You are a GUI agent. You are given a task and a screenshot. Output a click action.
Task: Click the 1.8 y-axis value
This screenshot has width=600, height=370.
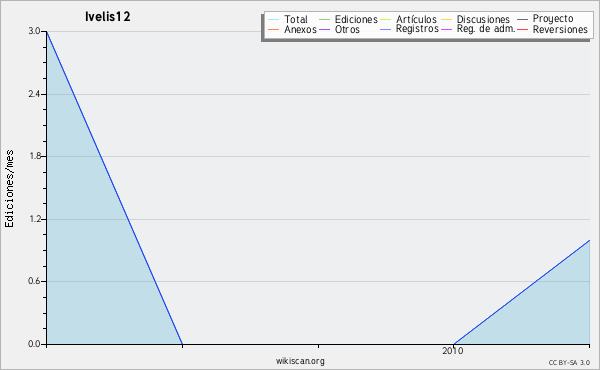pos(34,156)
